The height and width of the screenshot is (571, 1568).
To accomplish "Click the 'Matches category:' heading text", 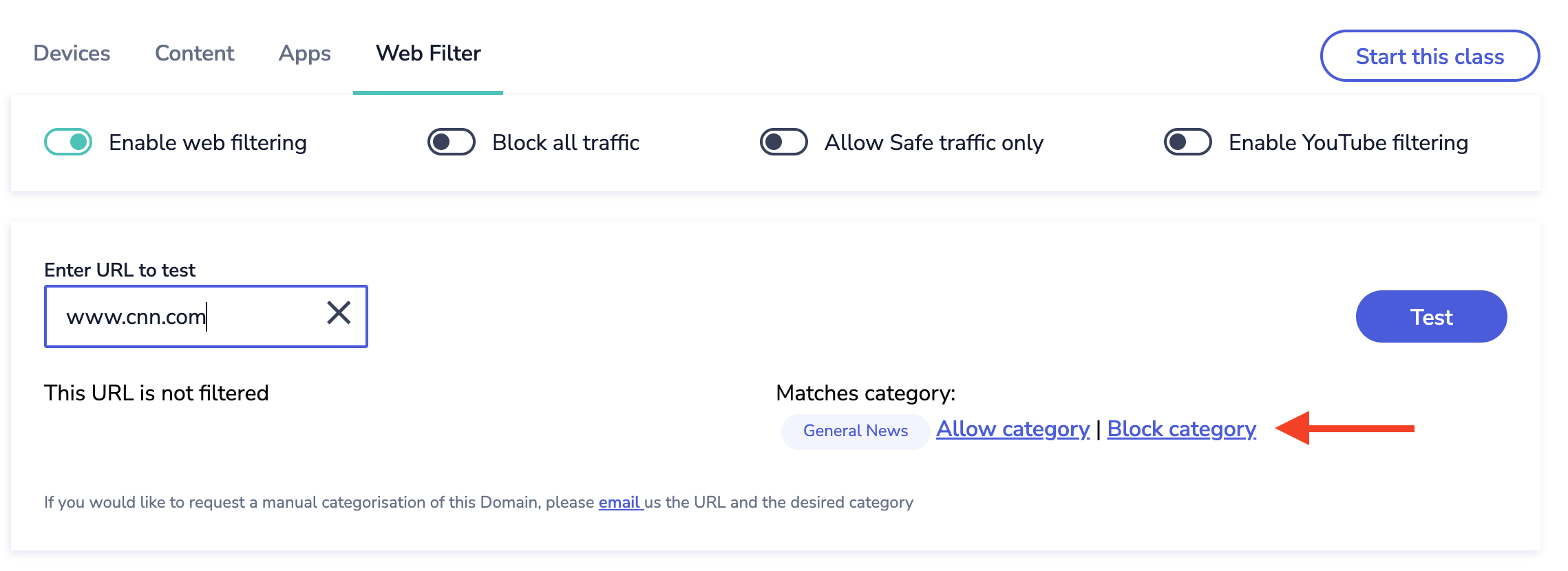I will click(865, 394).
